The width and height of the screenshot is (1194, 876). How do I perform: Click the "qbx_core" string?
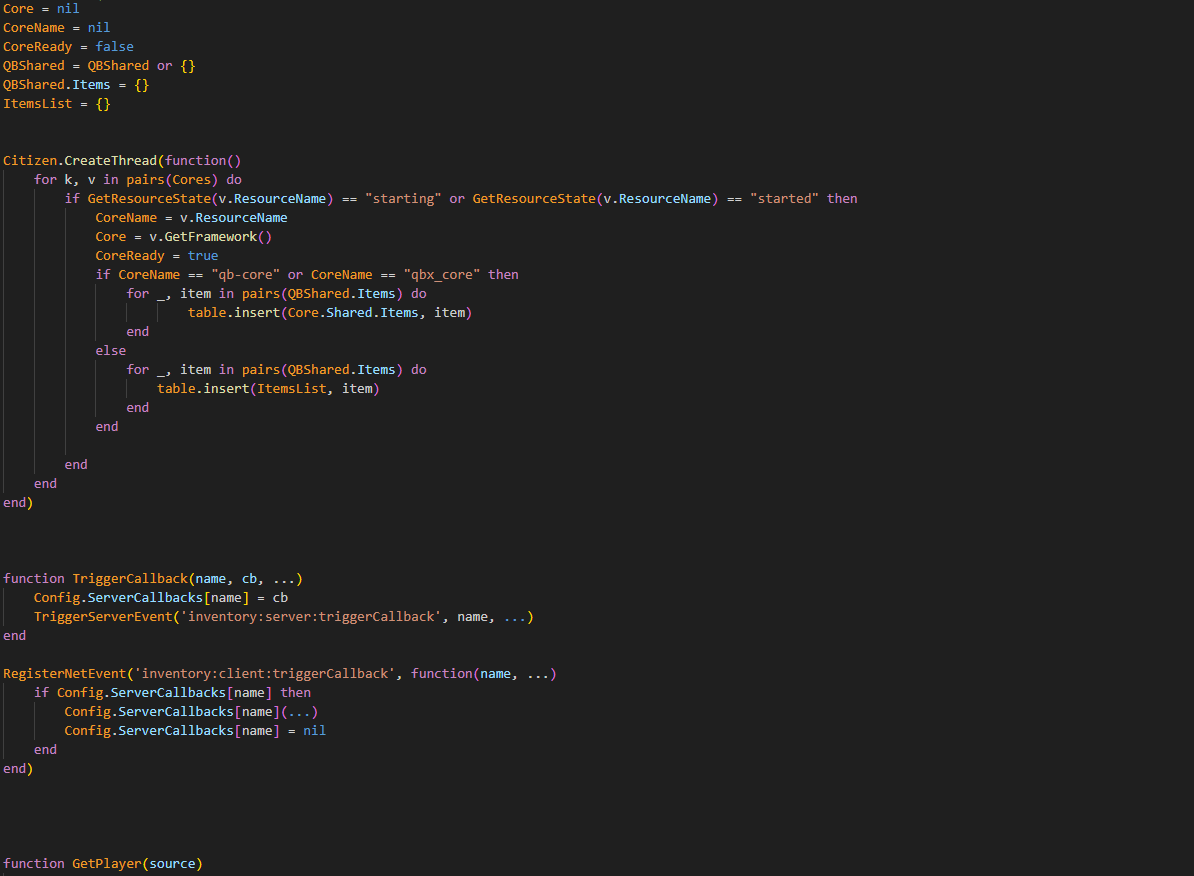pos(442,275)
